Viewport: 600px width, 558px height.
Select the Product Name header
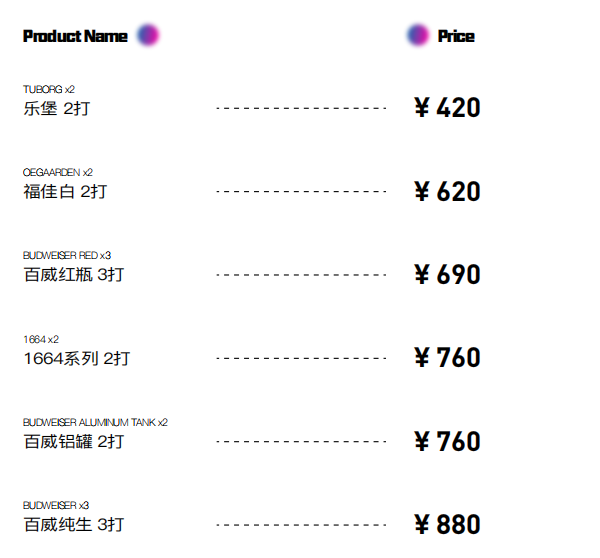pos(75,36)
